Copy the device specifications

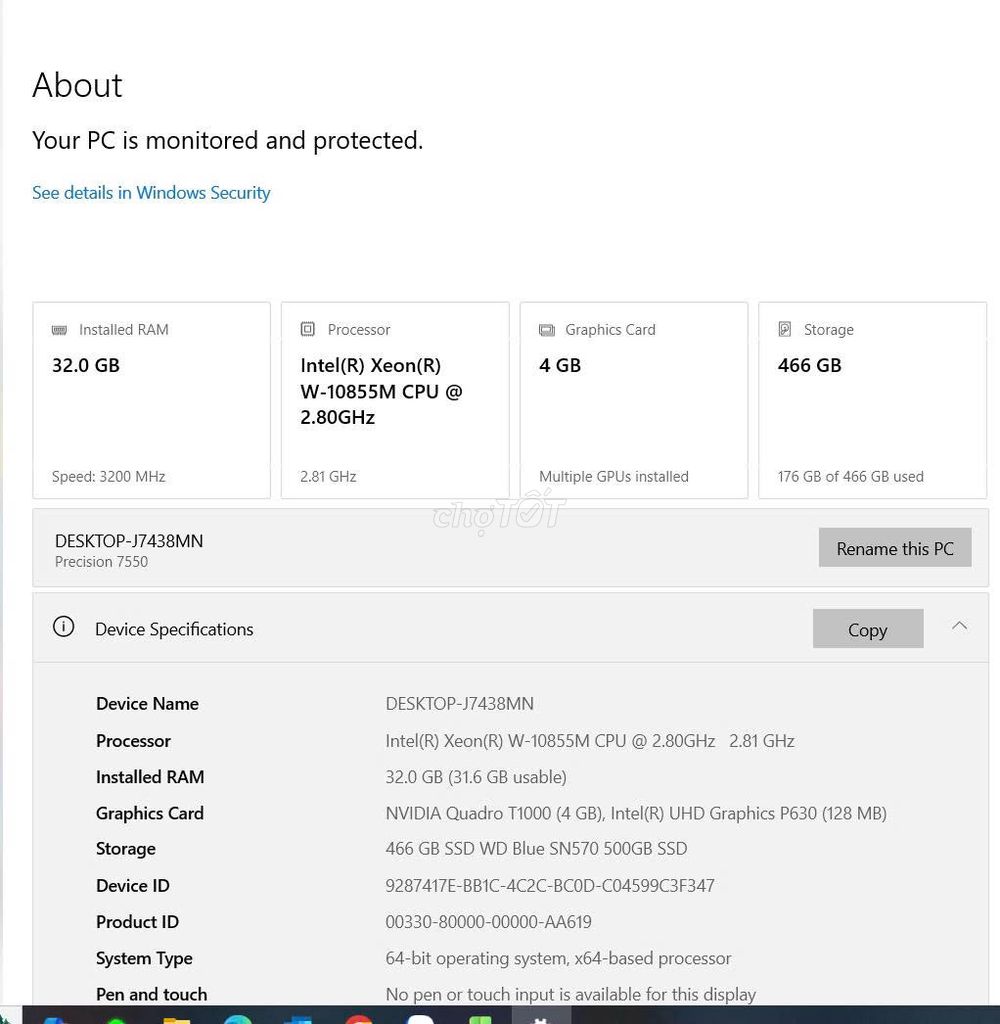coord(867,629)
